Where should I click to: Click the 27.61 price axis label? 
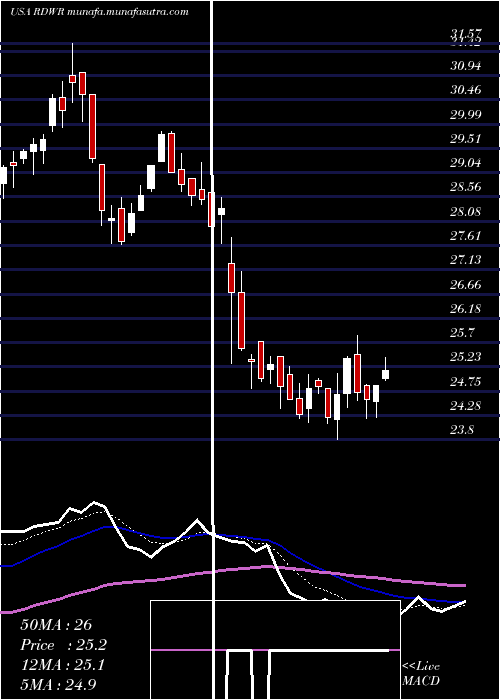click(466, 236)
